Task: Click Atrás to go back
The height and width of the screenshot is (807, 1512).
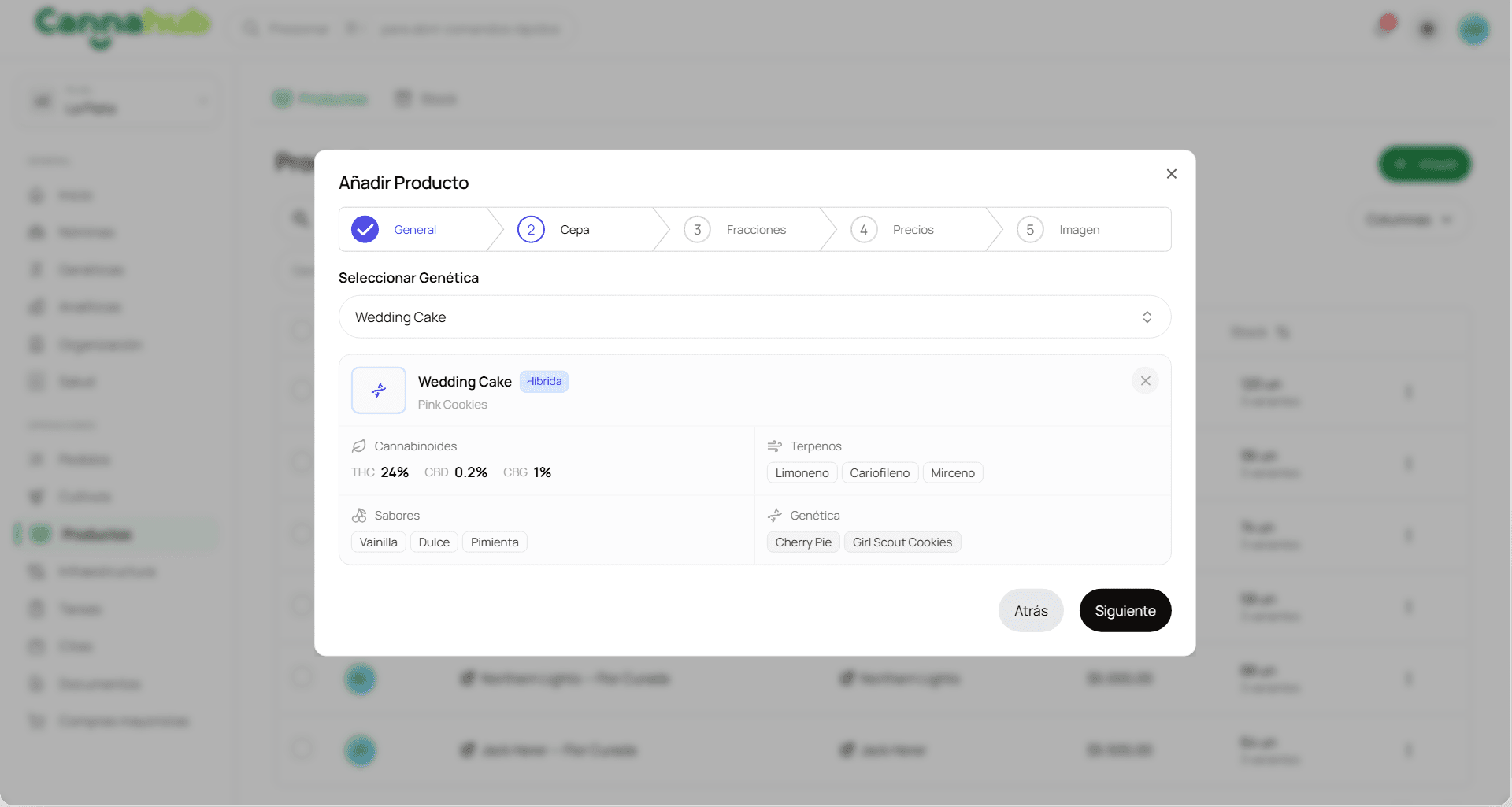Action: [x=1031, y=611]
